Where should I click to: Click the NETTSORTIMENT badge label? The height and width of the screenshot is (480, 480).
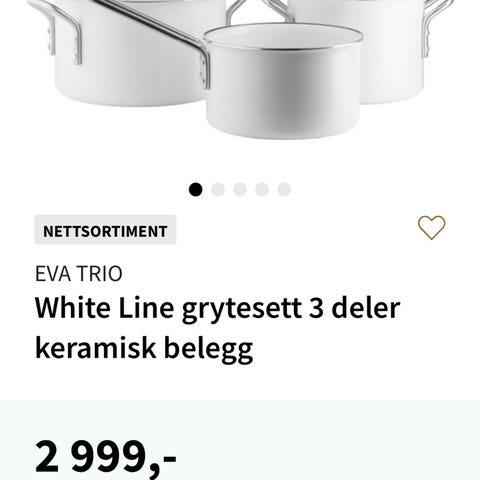click(105, 230)
